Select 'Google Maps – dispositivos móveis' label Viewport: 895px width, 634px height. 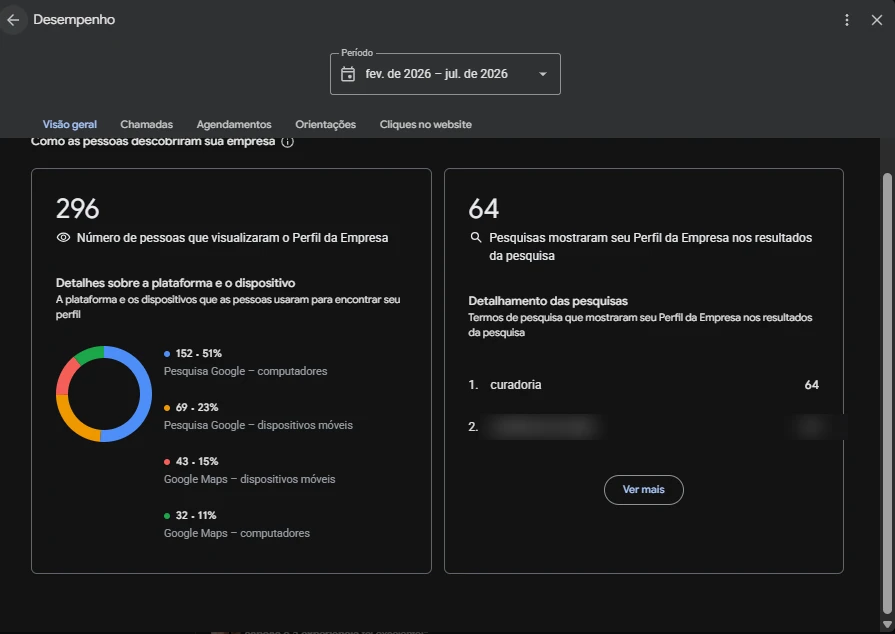pyautogui.click(x=249, y=479)
